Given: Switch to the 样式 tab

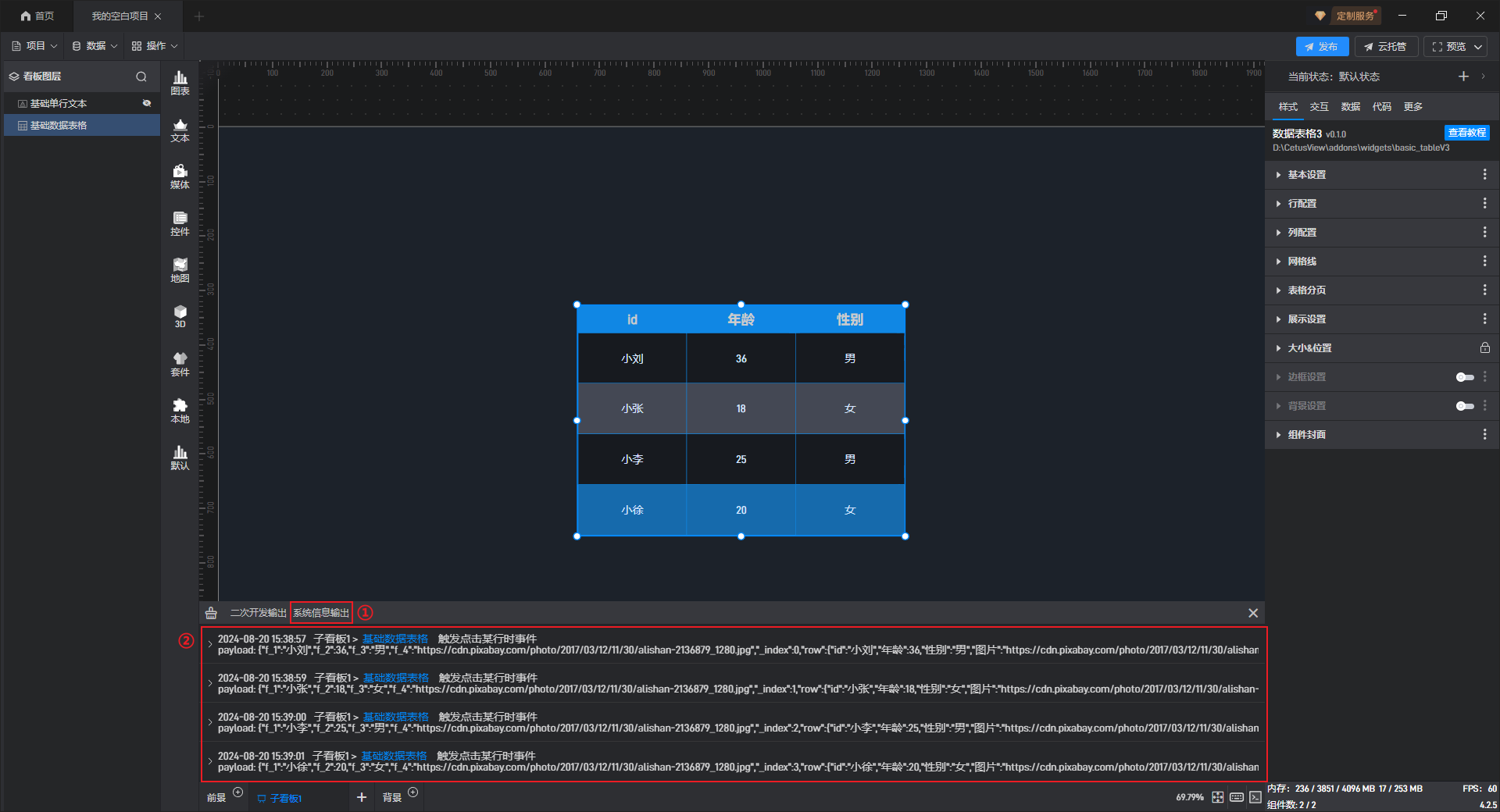Looking at the screenshot, I should tap(1287, 107).
